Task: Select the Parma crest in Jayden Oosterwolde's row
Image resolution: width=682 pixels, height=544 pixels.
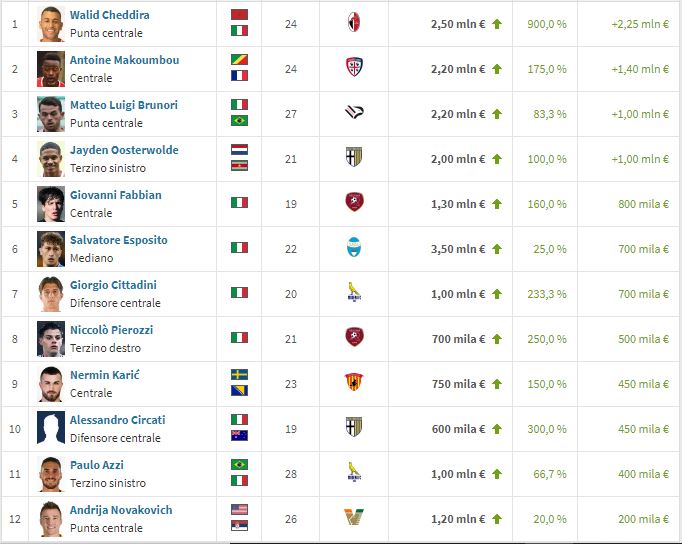Action: 353,158
